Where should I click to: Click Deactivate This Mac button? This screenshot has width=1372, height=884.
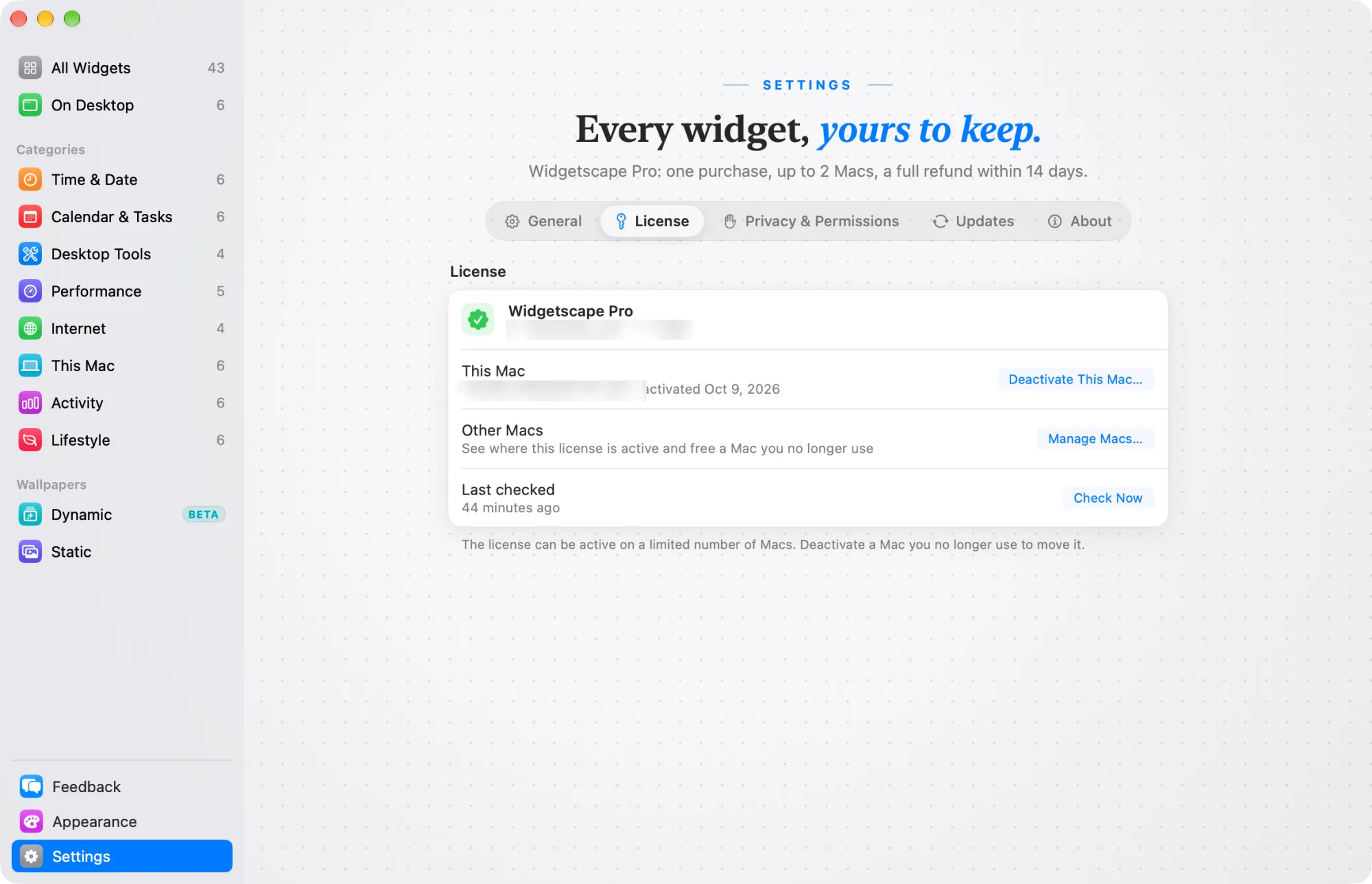1075,379
